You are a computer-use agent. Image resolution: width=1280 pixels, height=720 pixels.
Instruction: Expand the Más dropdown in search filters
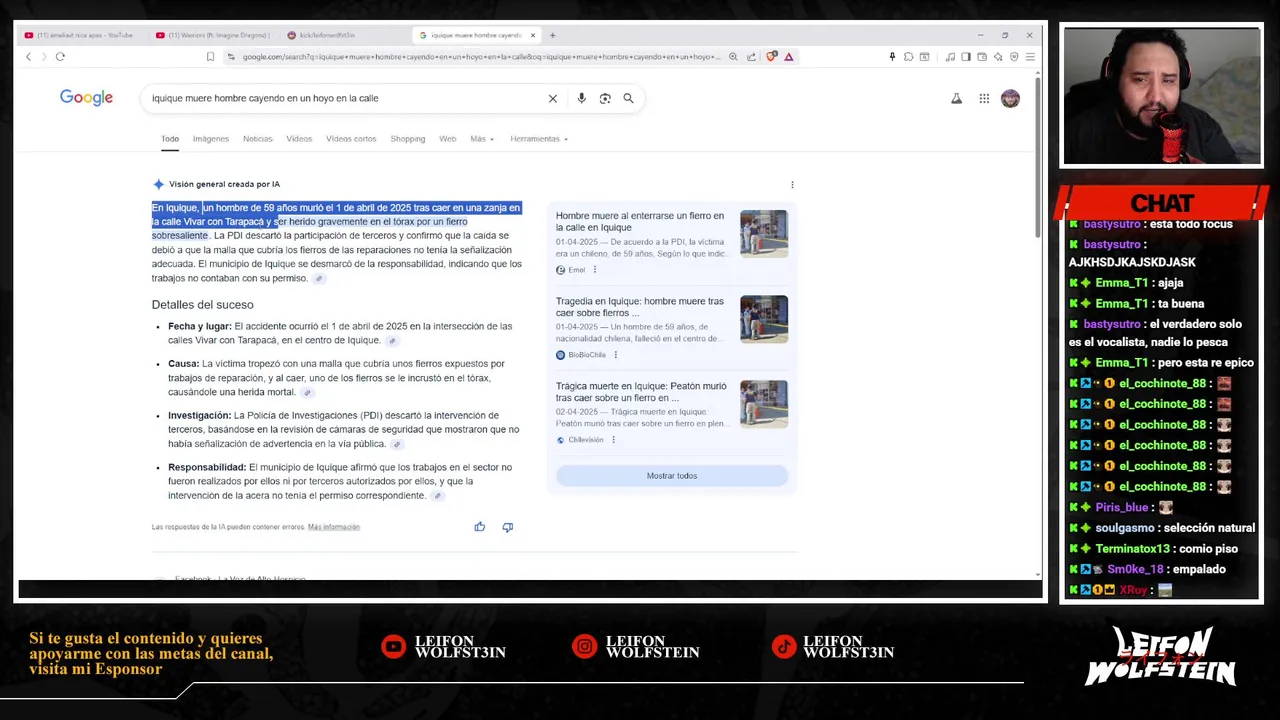pyautogui.click(x=482, y=139)
